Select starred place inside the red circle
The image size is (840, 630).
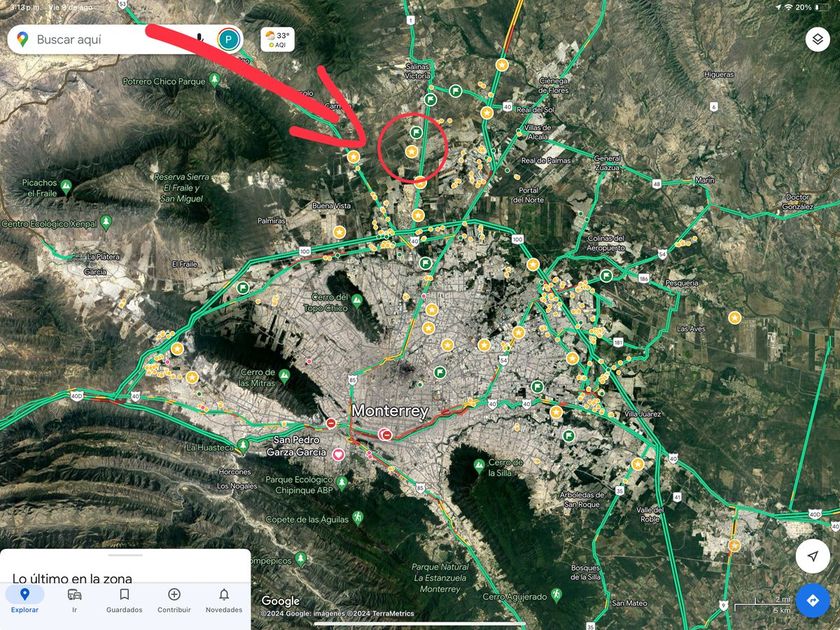[x=411, y=152]
